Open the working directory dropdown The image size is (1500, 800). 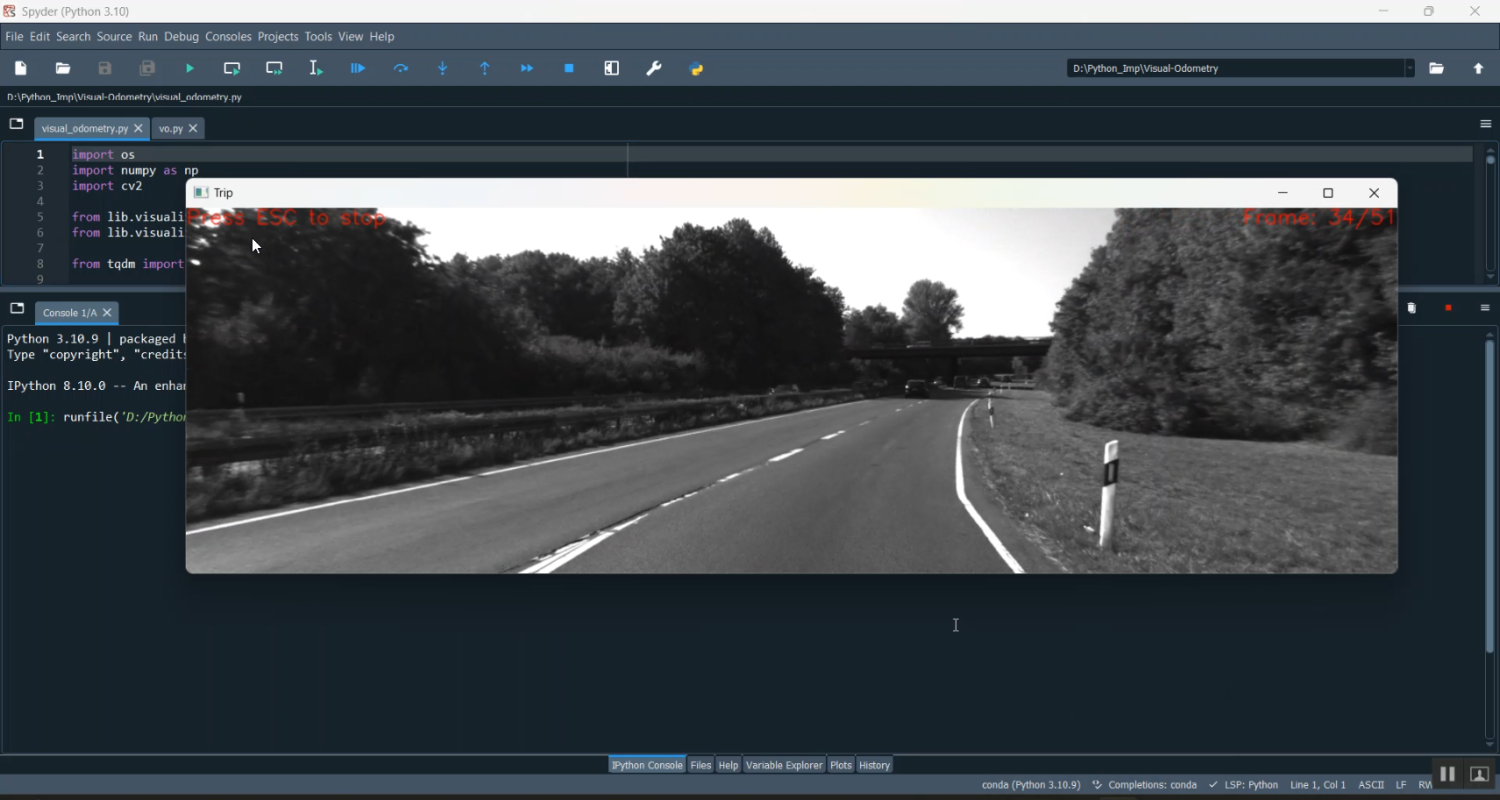1410,68
